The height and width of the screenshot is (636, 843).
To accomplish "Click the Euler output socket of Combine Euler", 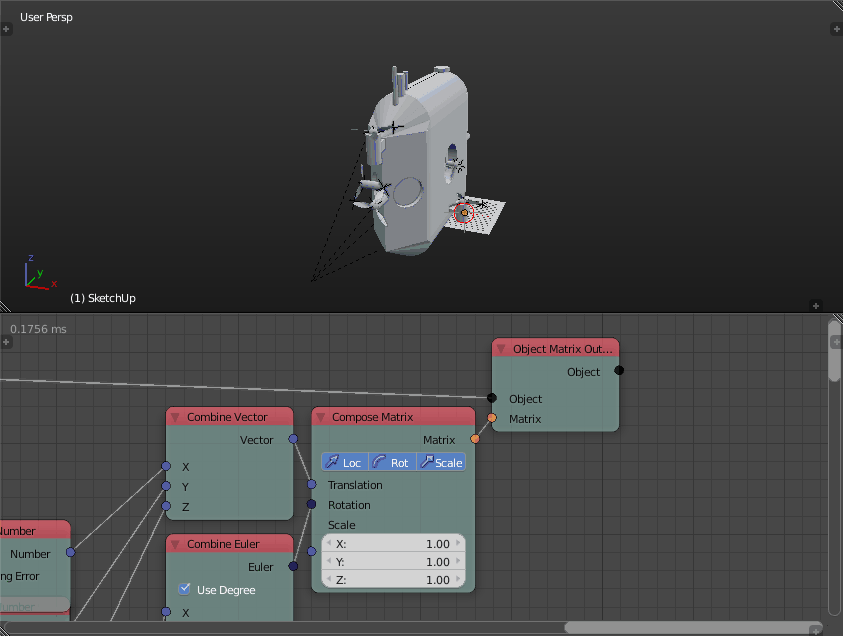I will click(292, 566).
